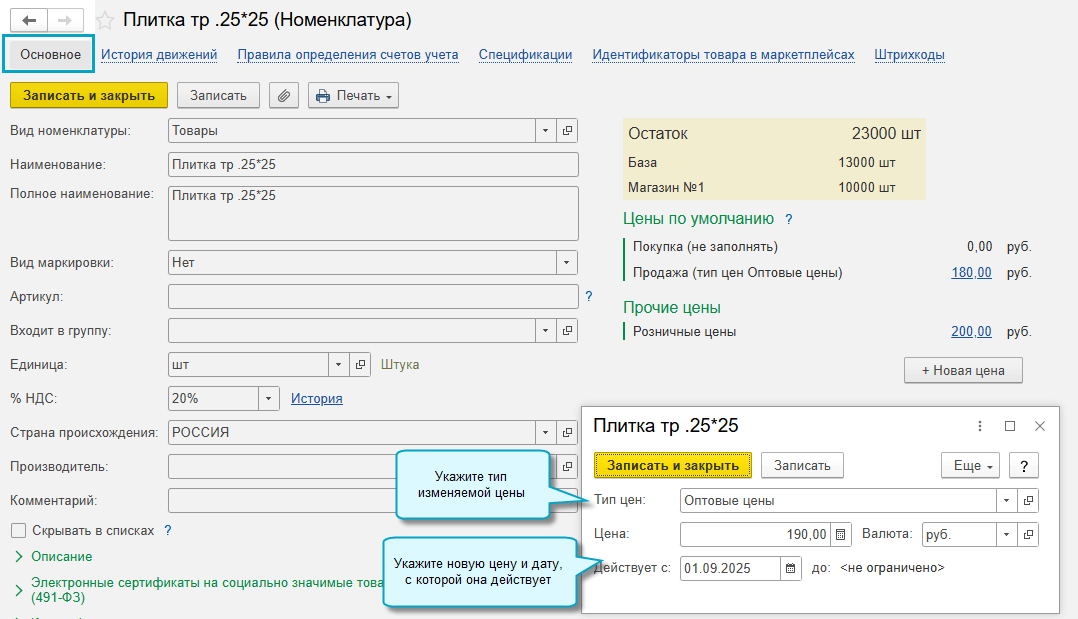This screenshot has width=1078, height=619.
Task: Open the Печать dropdown button
Action: (353, 96)
